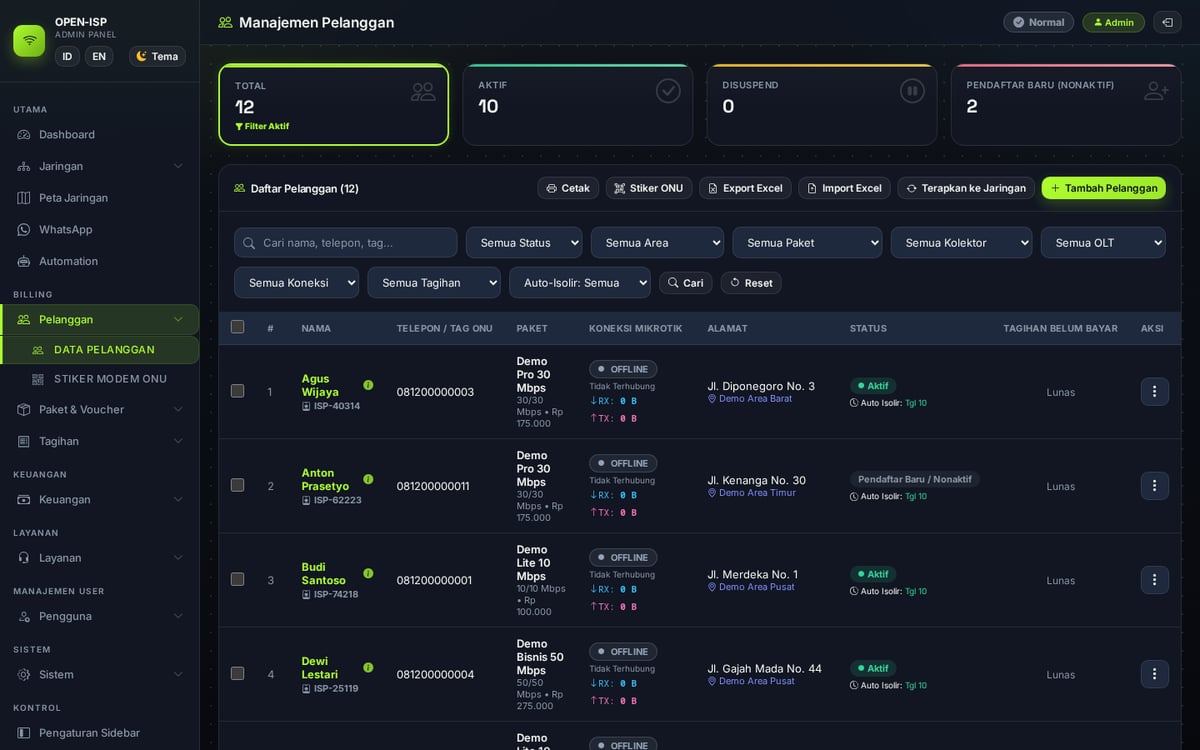1200x750 pixels.
Task: Click green info icon beside Agus Wijaya
Action: pos(368,385)
